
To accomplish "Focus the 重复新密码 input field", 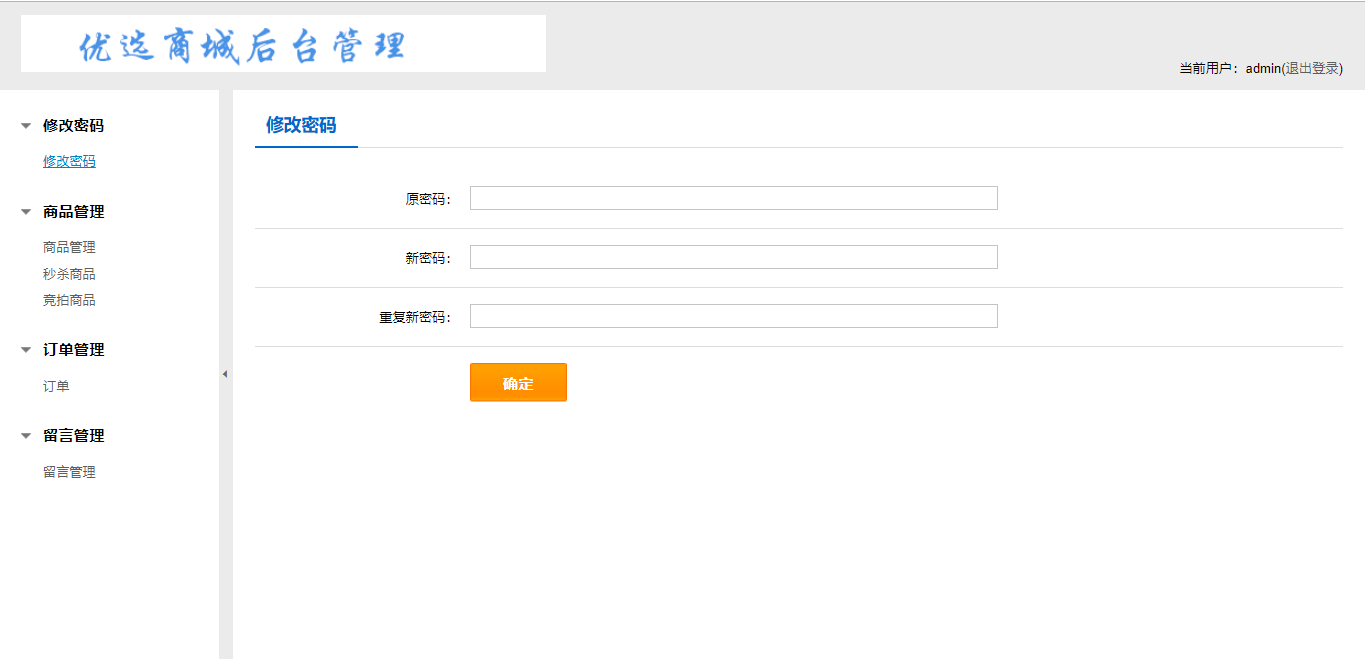I will (x=733, y=316).
